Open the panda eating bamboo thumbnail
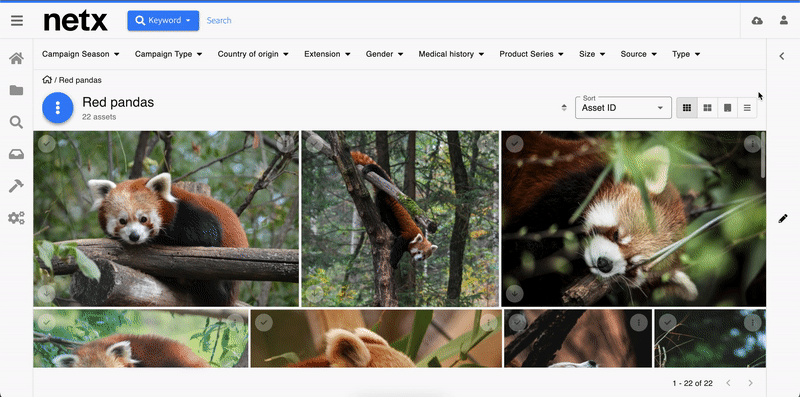Image resolution: width=800 pixels, height=397 pixels. coord(633,218)
